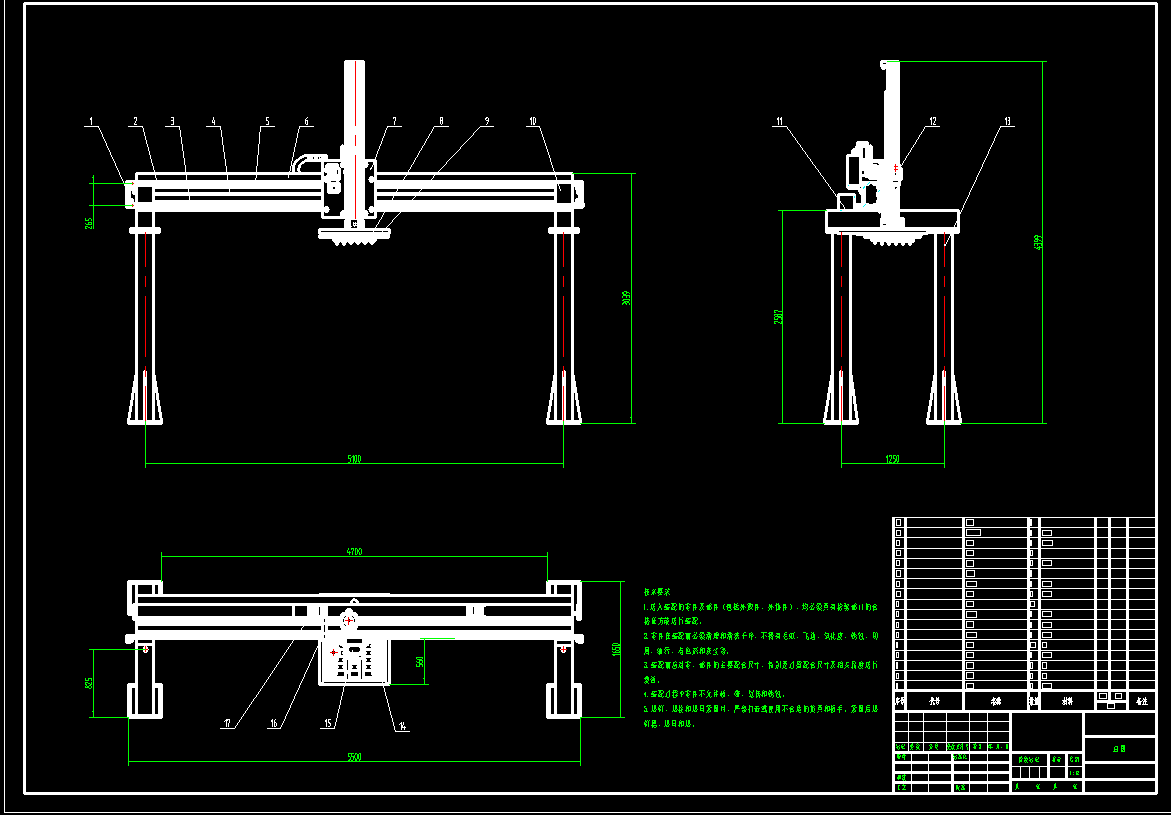This screenshot has width=1171, height=815.
Task: Click part balloon number 13
Action: pyautogui.click(x=1007, y=121)
